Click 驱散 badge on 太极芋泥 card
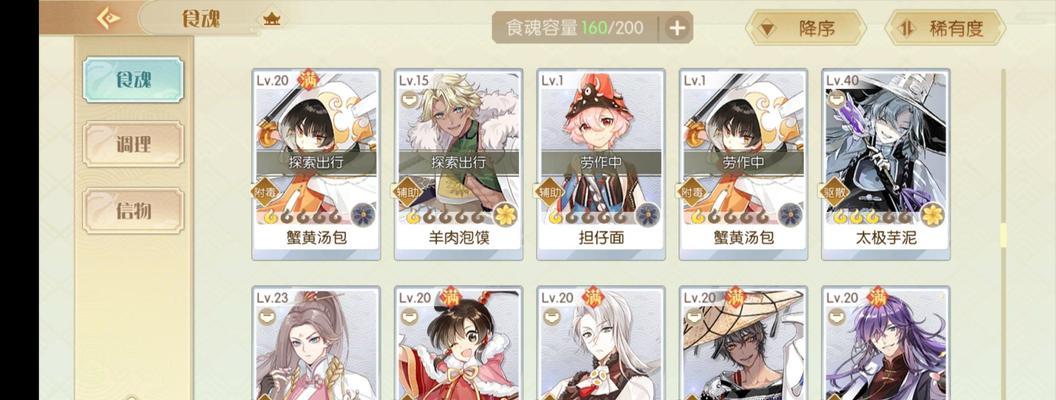The image size is (1056, 400). 834,191
